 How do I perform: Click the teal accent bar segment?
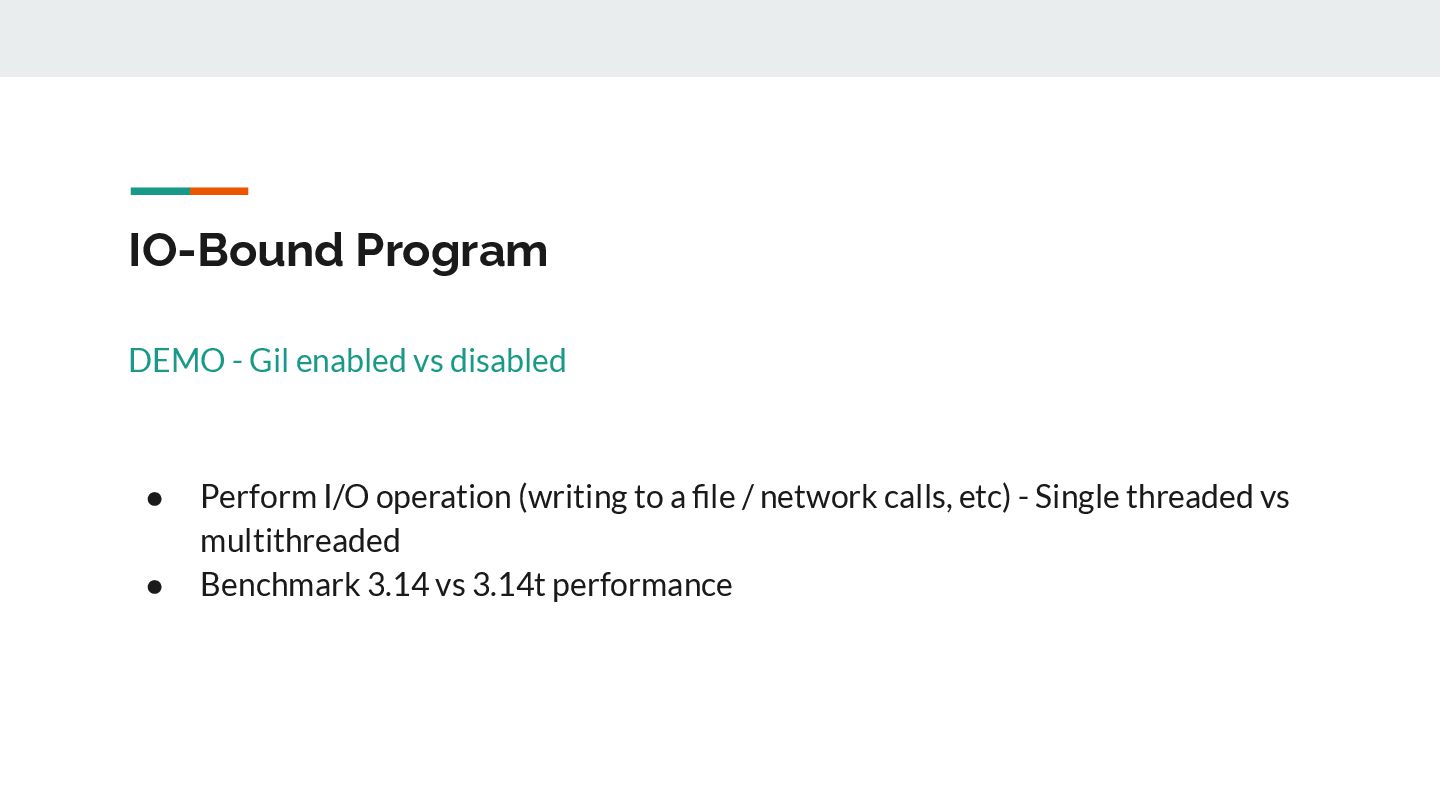point(160,191)
